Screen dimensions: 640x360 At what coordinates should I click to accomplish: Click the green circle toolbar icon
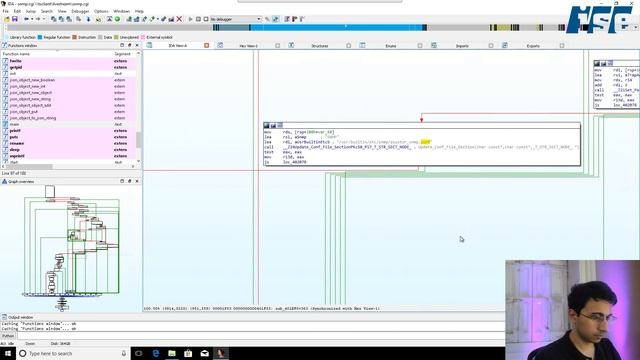coord(118,19)
